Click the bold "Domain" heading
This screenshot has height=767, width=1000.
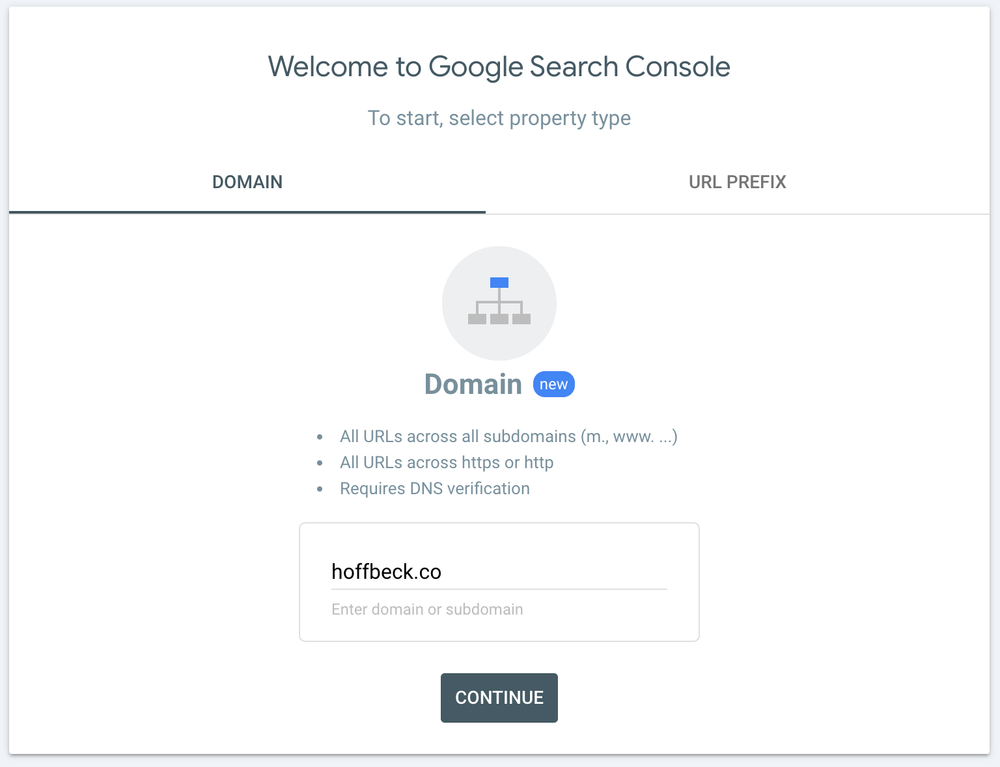[x=473, y=384]
